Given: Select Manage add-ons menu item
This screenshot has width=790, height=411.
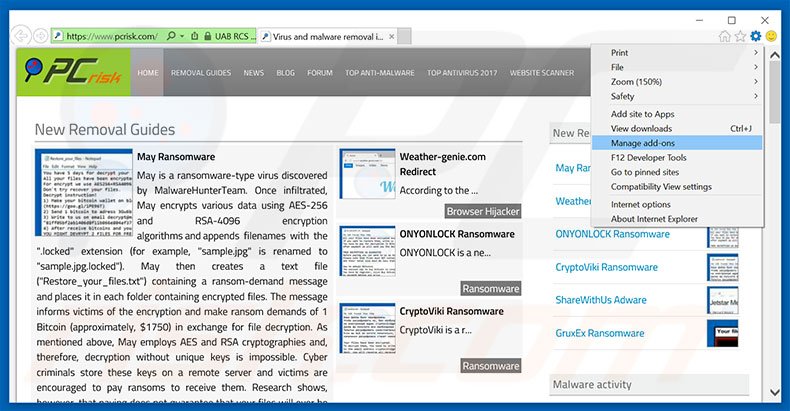Looking at the screenshot, I should tap(677, 143).
